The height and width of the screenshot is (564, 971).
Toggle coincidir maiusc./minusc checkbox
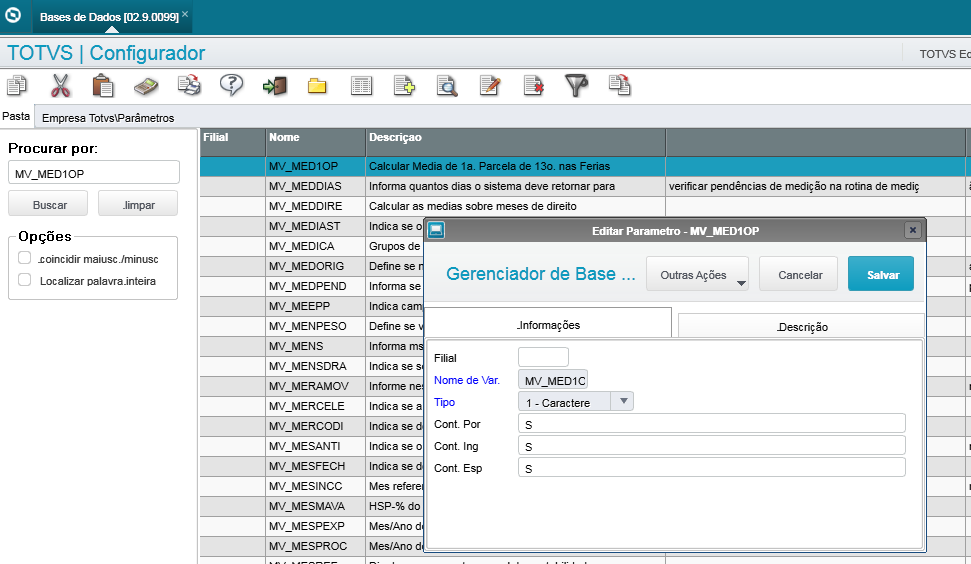25,258
